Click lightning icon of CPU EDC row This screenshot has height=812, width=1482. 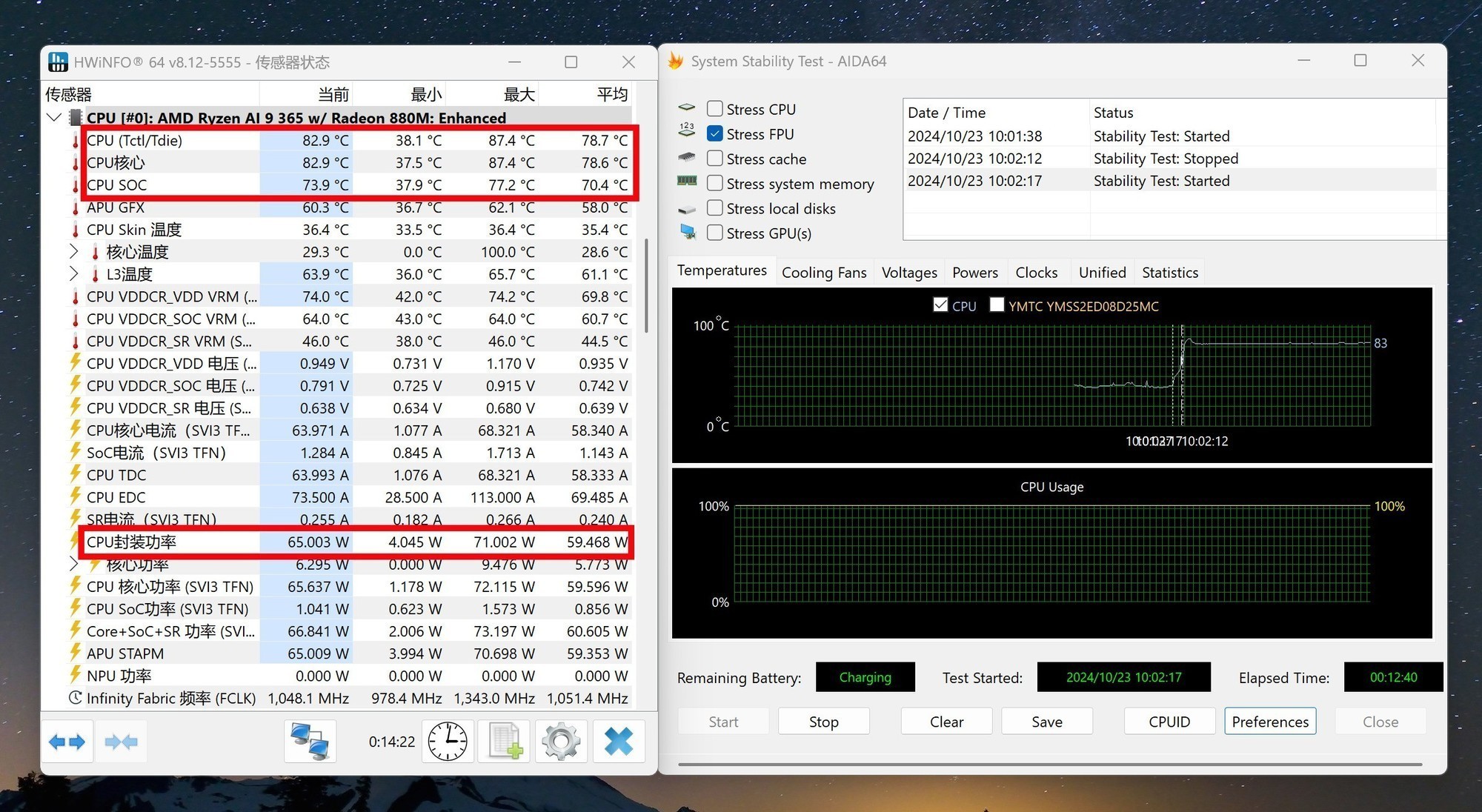point(76,496)
